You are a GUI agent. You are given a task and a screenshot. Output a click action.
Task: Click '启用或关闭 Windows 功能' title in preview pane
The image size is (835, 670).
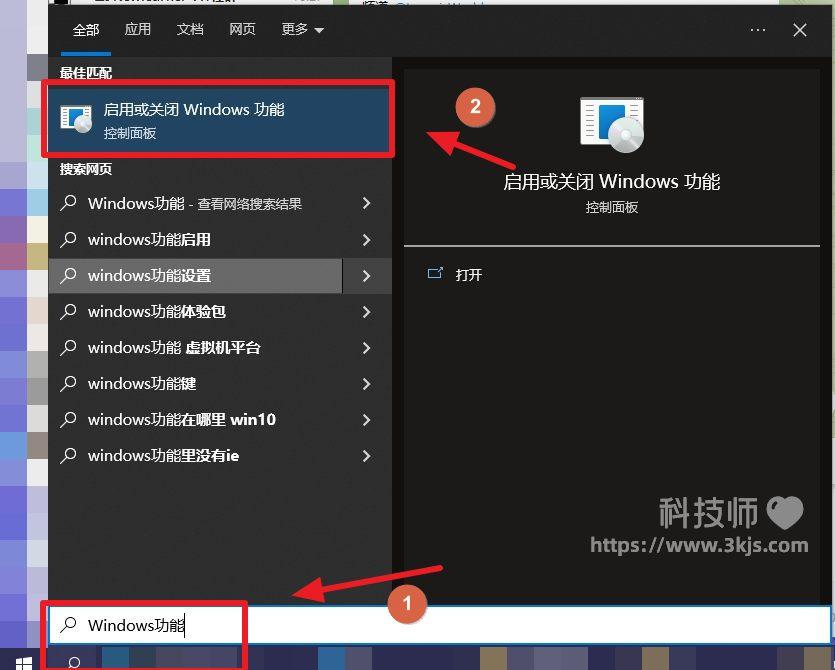pos(612,182)
